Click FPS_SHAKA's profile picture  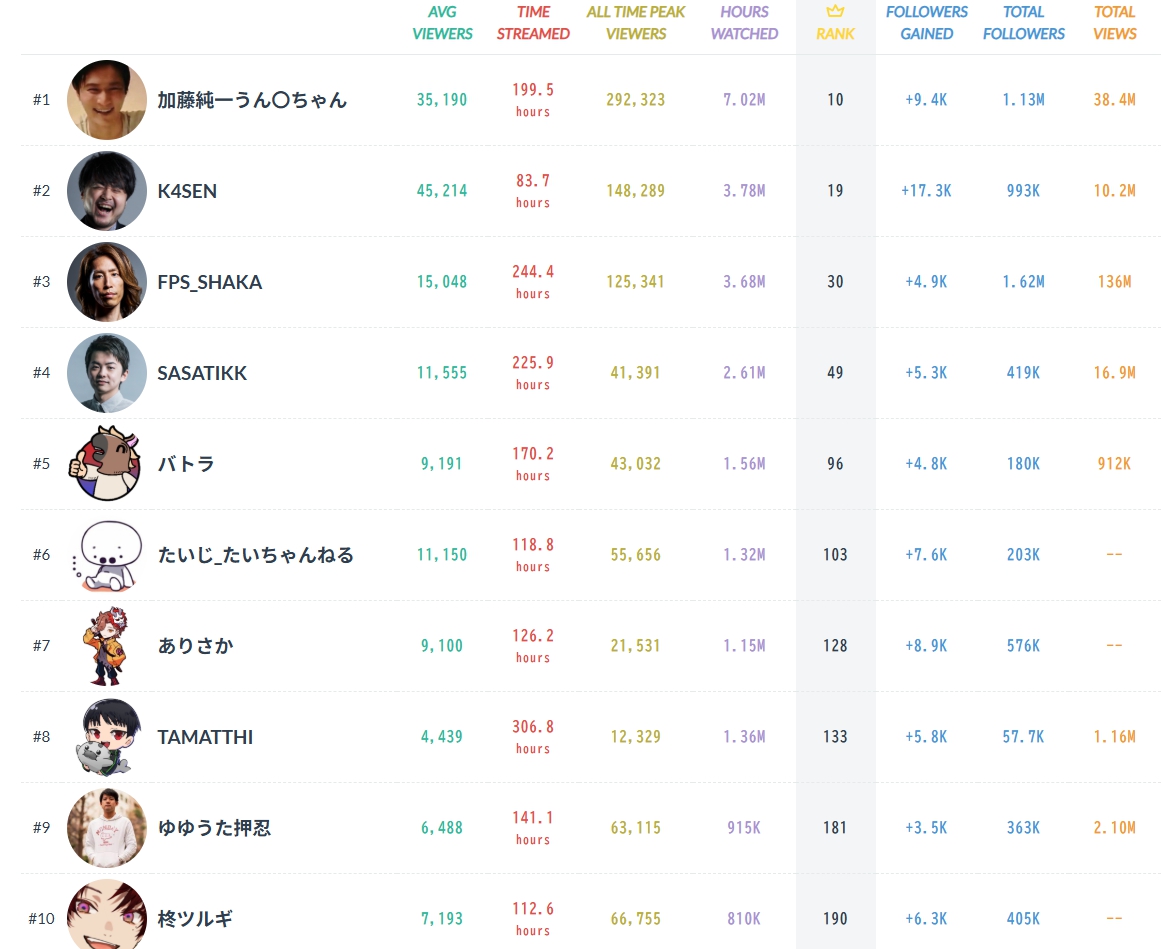[107, 282]
